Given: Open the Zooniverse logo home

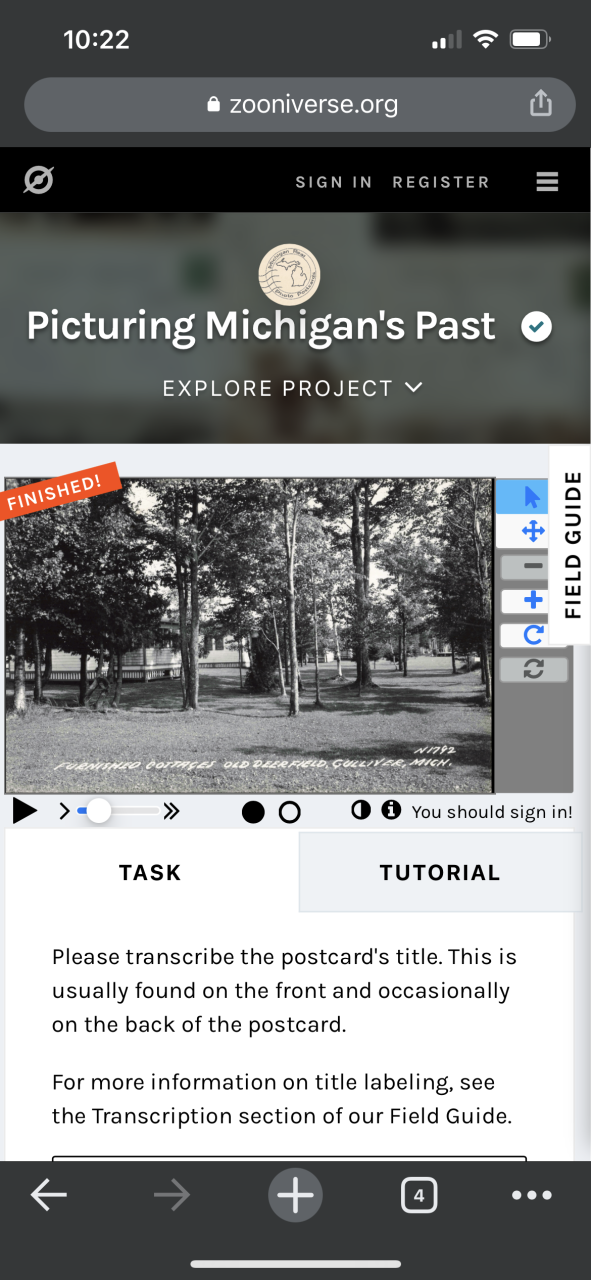Looking at the screenshot, I should pyautogui.click(x=38, y=181).
